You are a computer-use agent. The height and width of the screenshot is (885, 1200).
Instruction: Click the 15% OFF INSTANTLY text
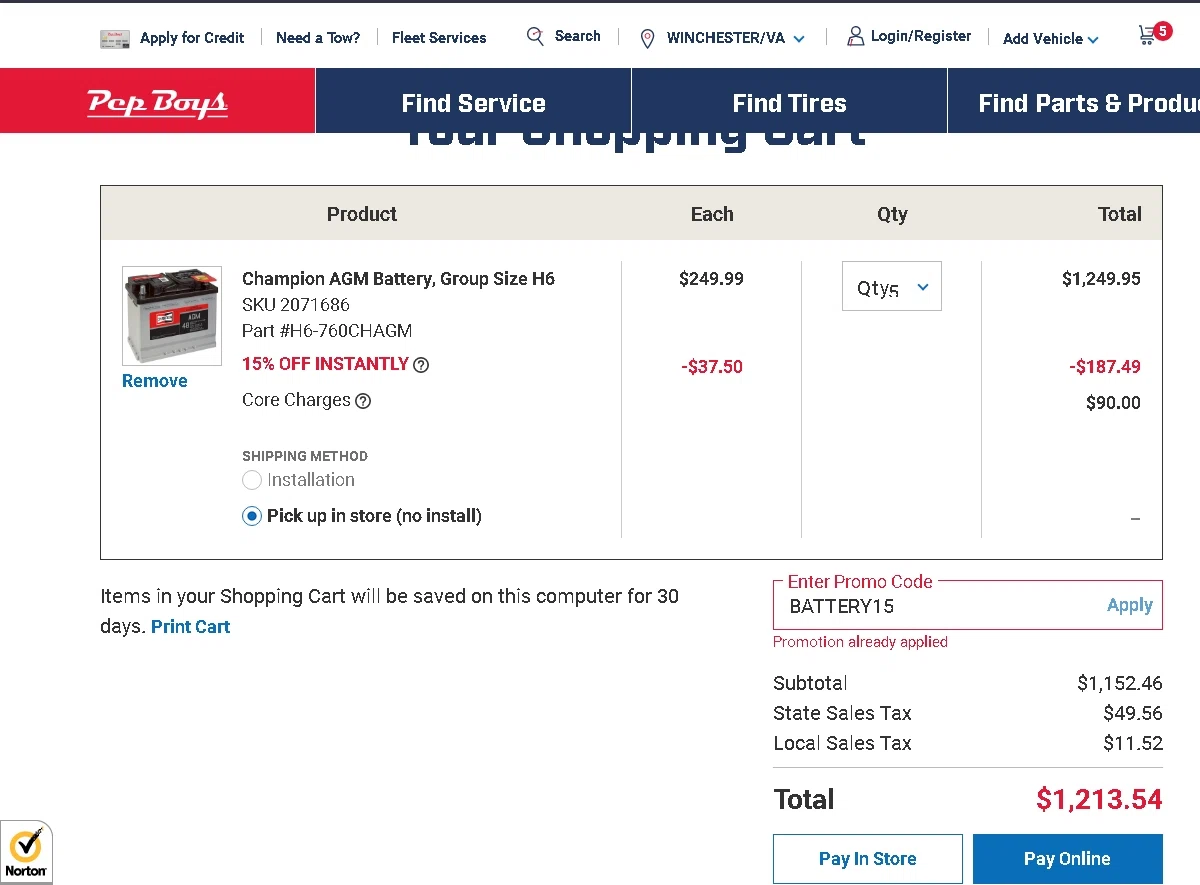pyautogui.click(x=325, y=364)
